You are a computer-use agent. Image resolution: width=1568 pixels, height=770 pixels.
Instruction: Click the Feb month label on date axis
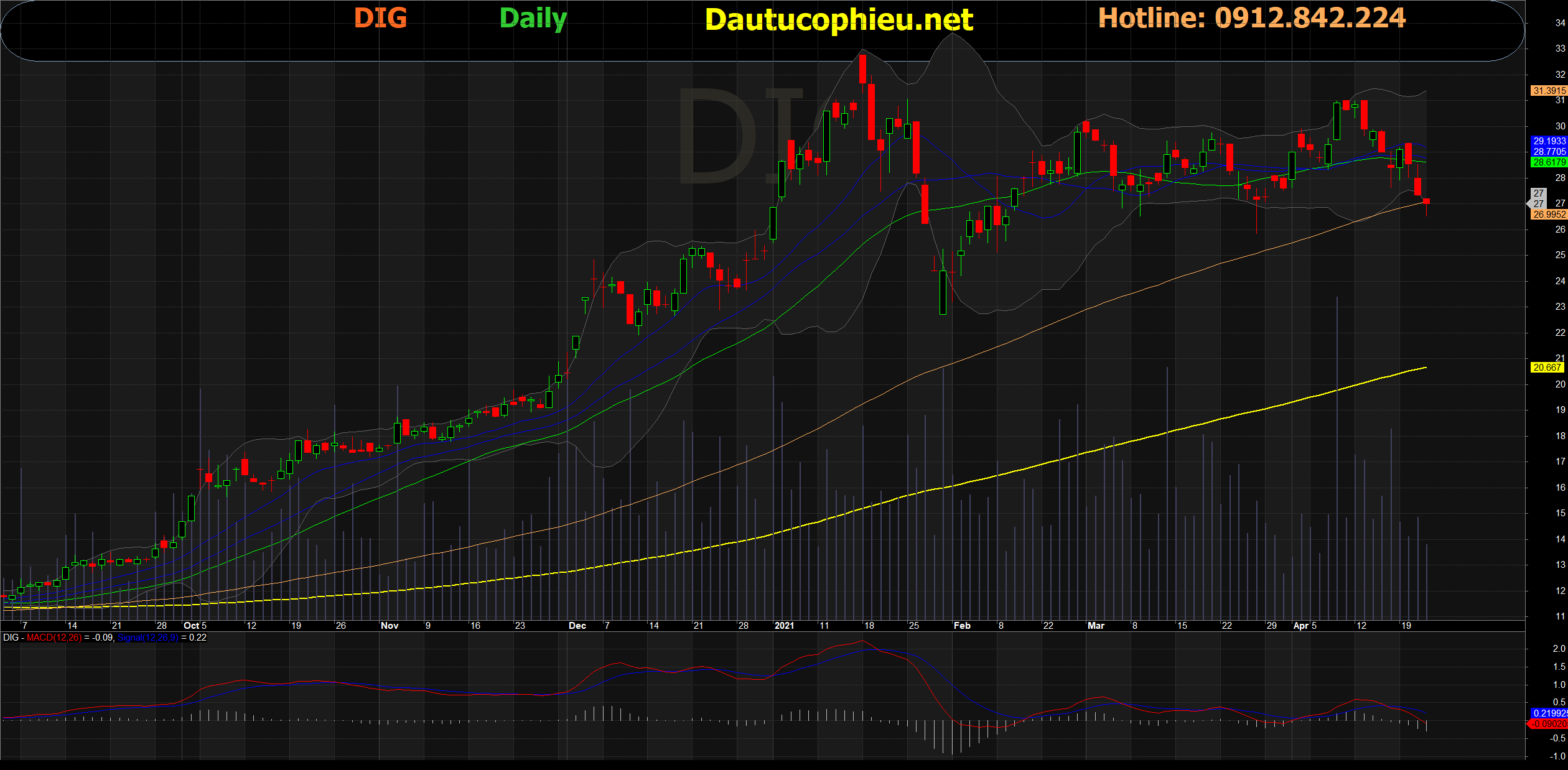962,626
